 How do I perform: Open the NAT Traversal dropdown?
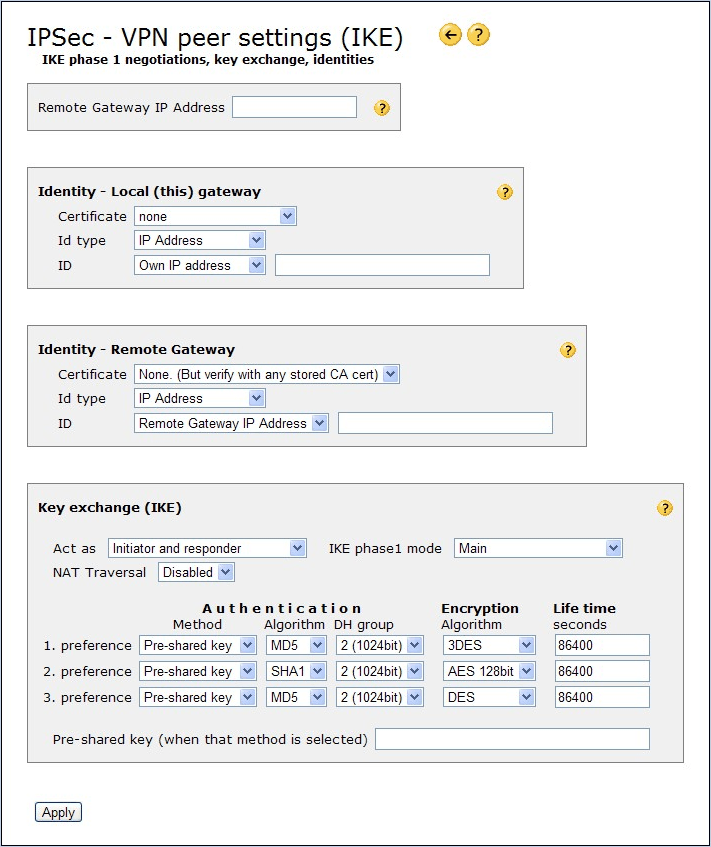click(197, 572)
